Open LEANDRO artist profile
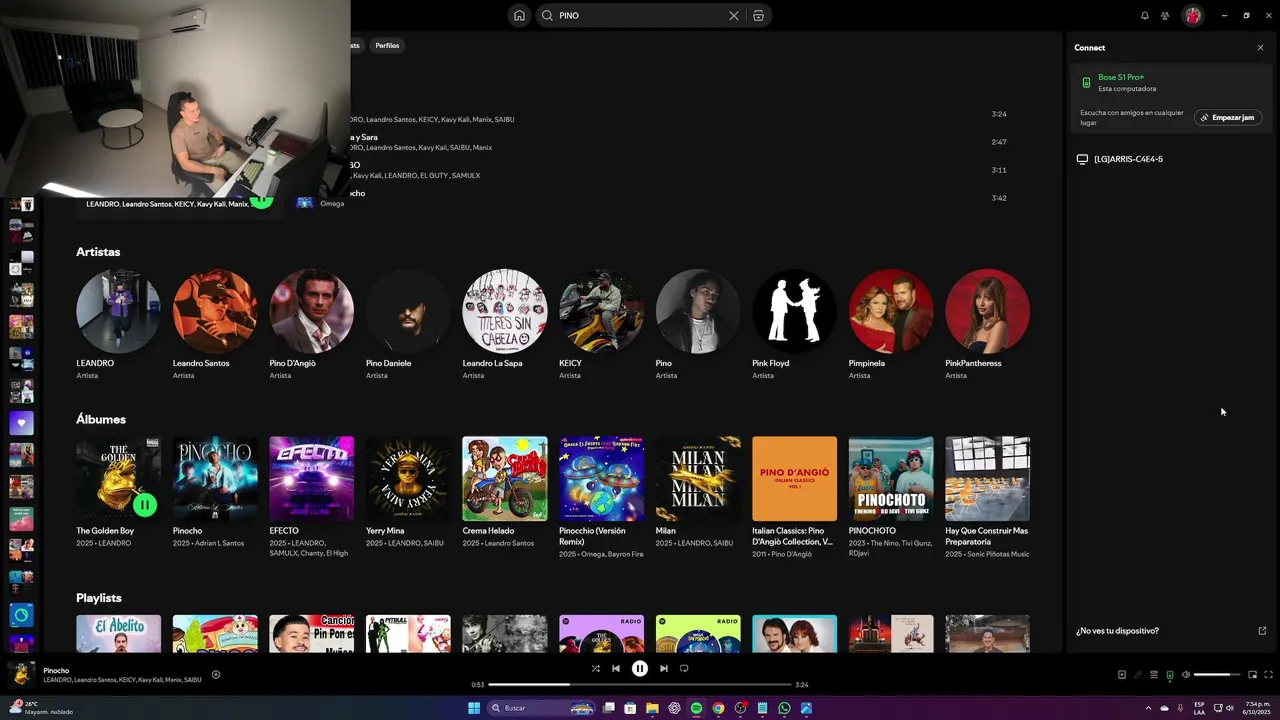The width and height of the screenshot is (1280, 720). point(118,324)
